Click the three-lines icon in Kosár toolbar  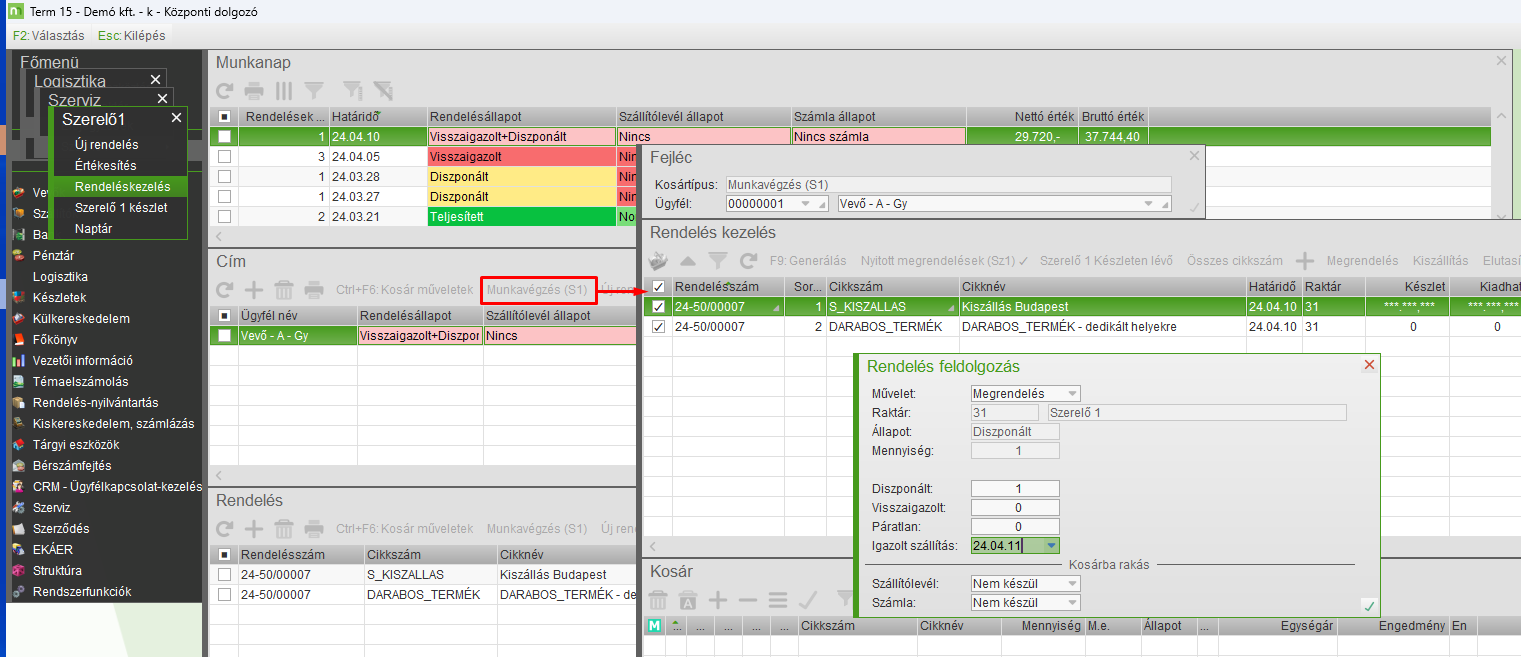tap(778, 600)
